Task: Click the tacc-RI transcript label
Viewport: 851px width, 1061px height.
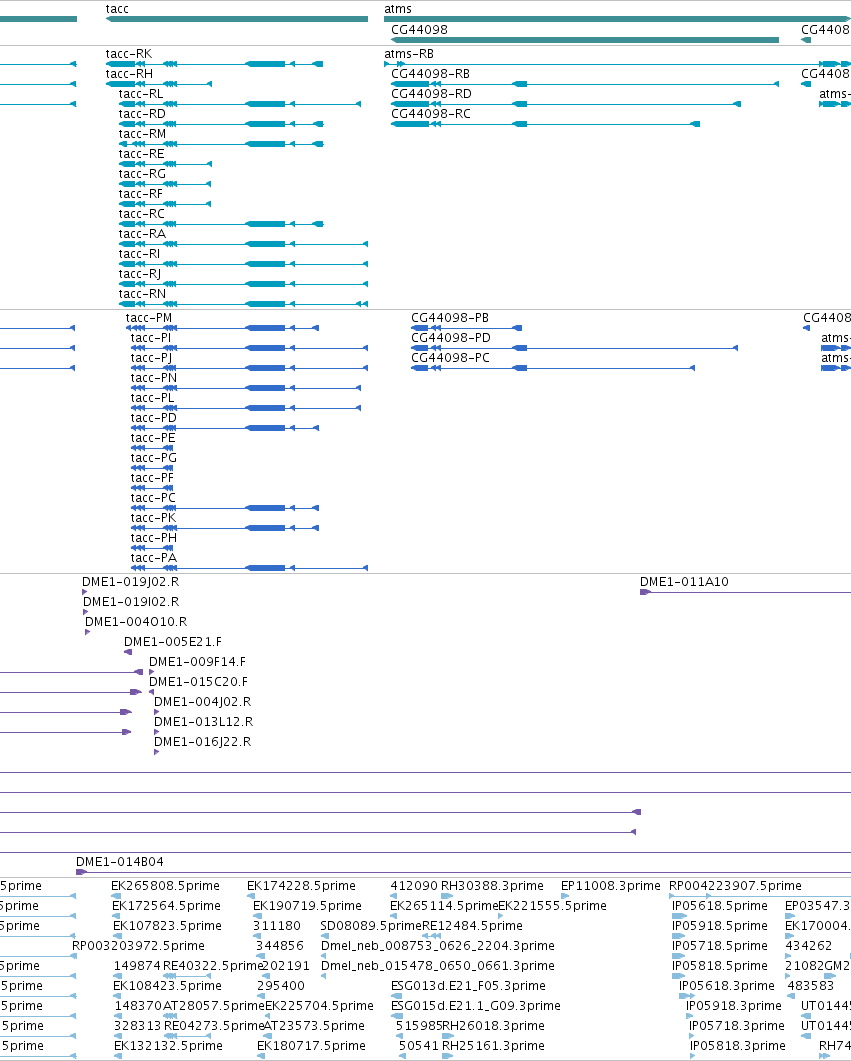Action: [x=139, y=254]
